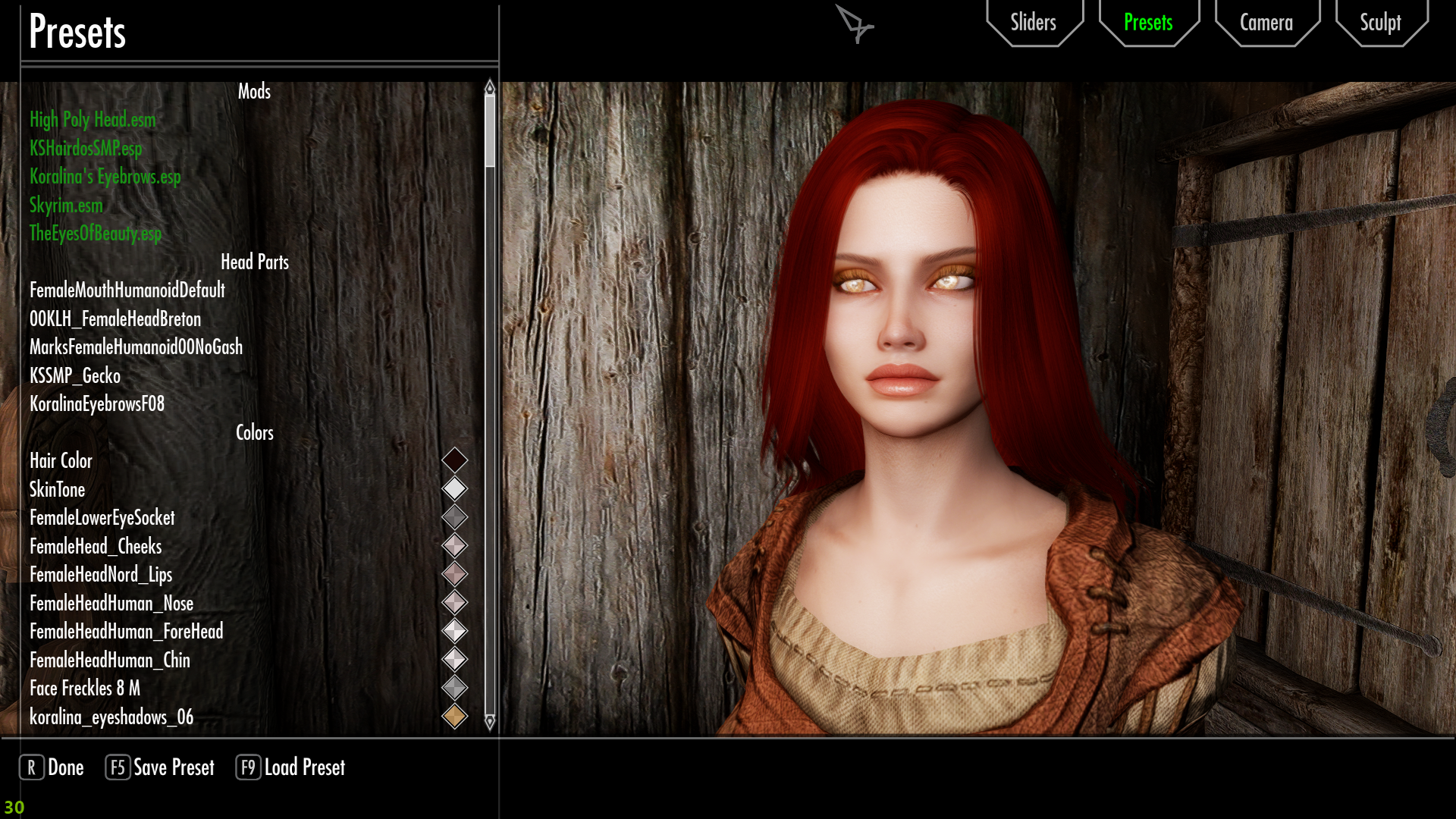Click Save Preset

[160, 767]
